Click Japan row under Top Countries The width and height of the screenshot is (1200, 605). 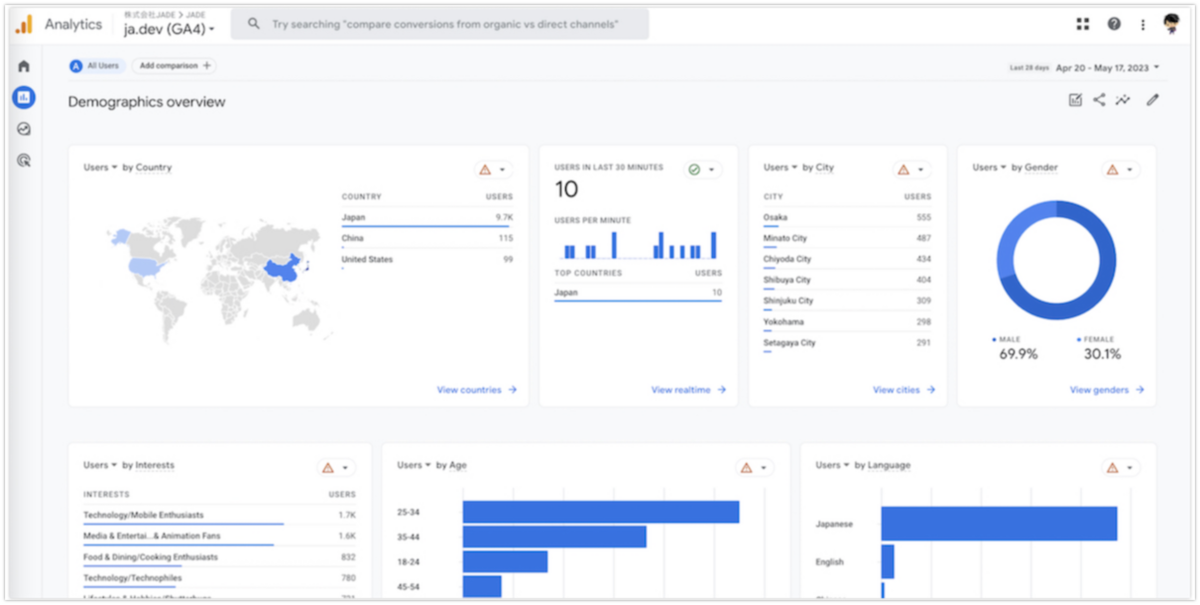(638, 293)
